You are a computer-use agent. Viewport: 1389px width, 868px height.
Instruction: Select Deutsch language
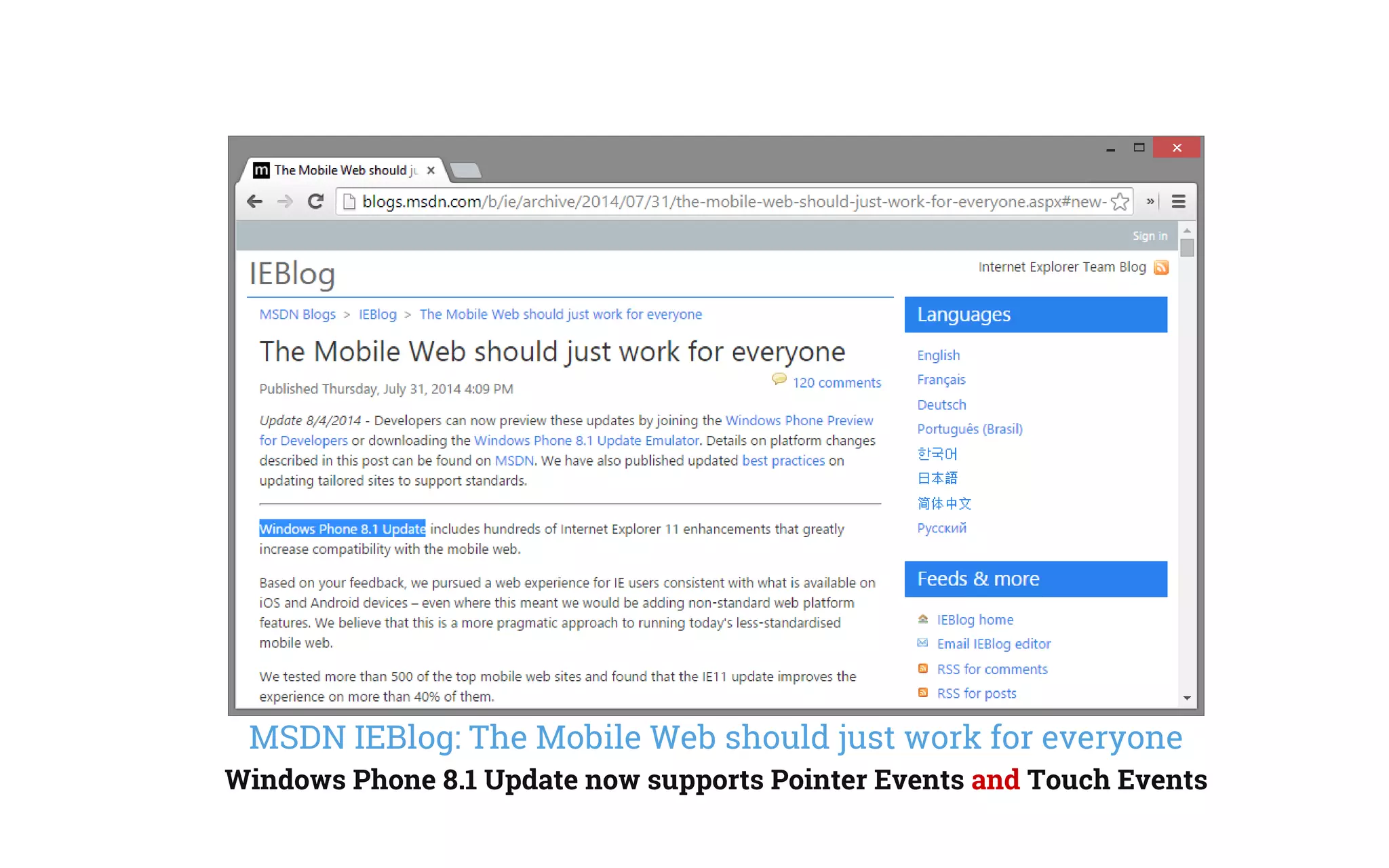point(941,405)
